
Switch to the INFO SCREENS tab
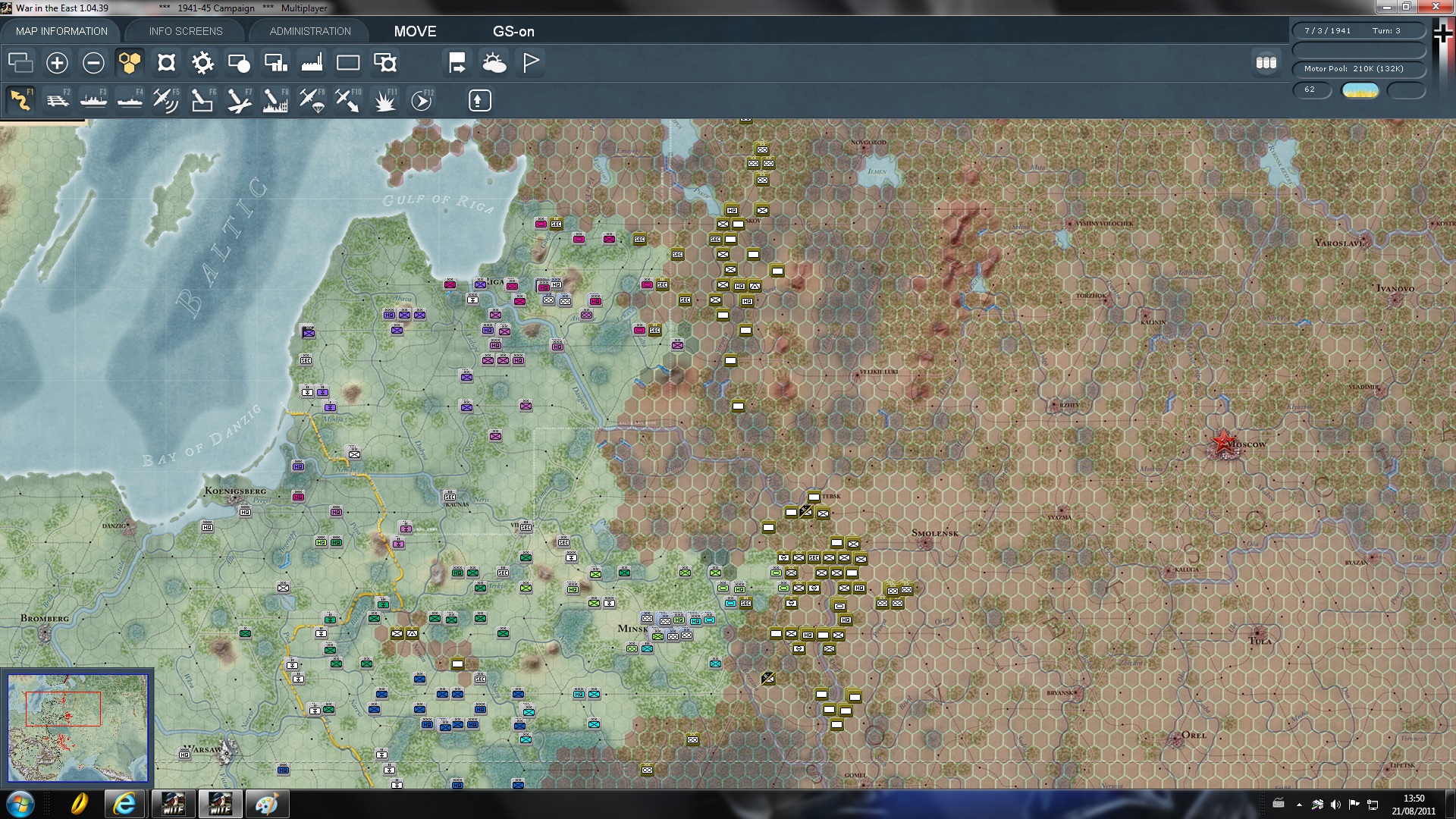point(186,31)
